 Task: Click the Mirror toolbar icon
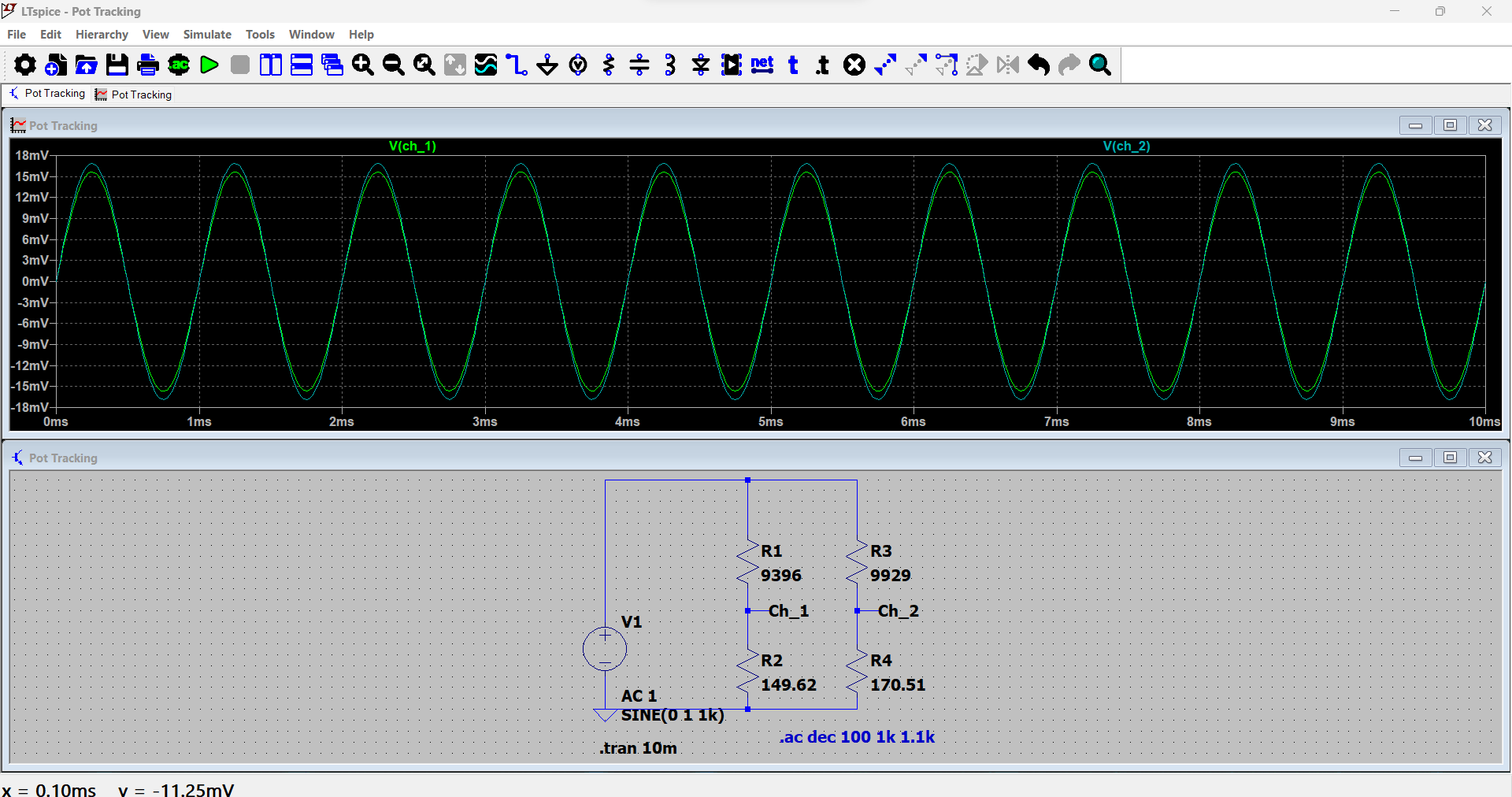coord(1008,65)
